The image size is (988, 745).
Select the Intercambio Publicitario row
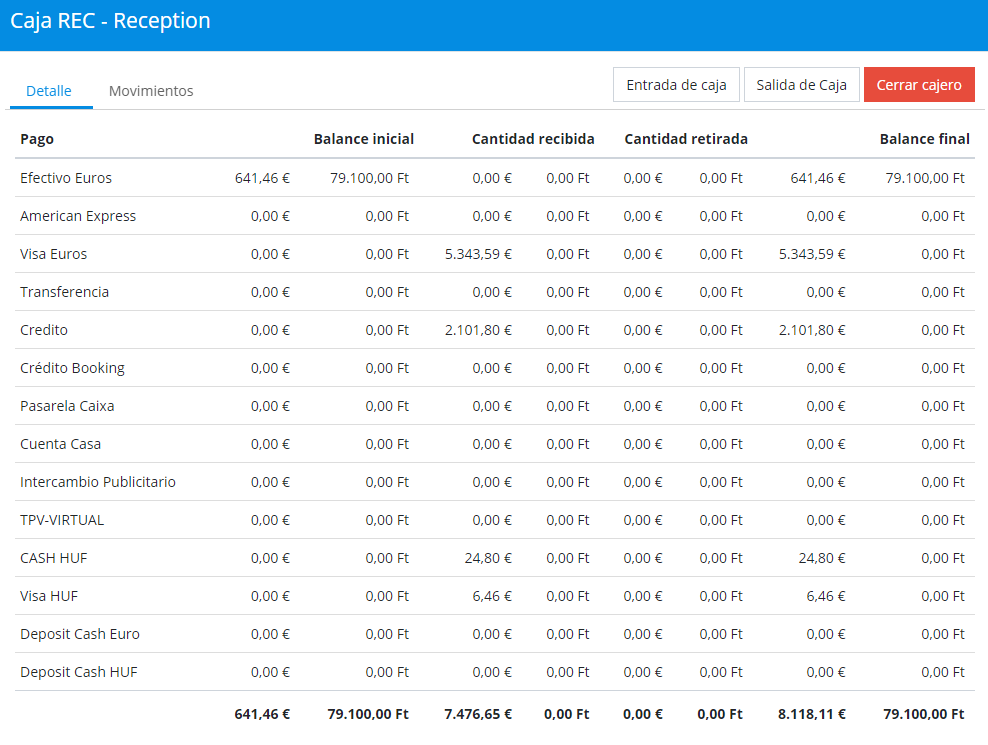(98, 482)
